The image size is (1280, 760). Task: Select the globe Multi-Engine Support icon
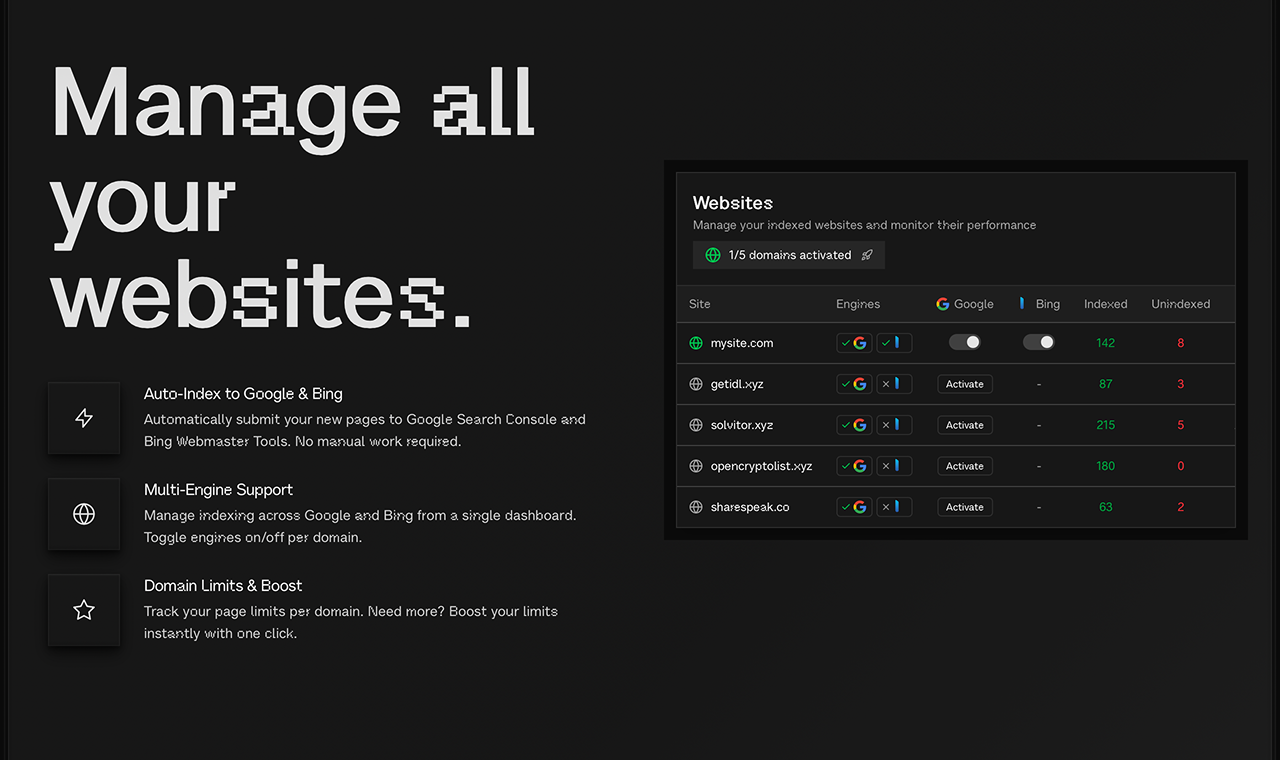(x=84, y=514)
